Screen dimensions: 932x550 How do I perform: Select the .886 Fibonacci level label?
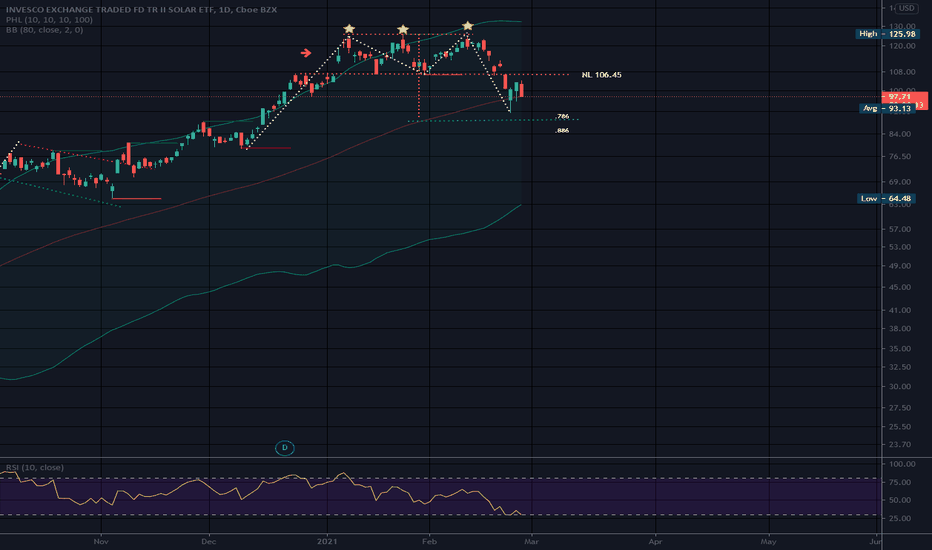coord(562,130)
